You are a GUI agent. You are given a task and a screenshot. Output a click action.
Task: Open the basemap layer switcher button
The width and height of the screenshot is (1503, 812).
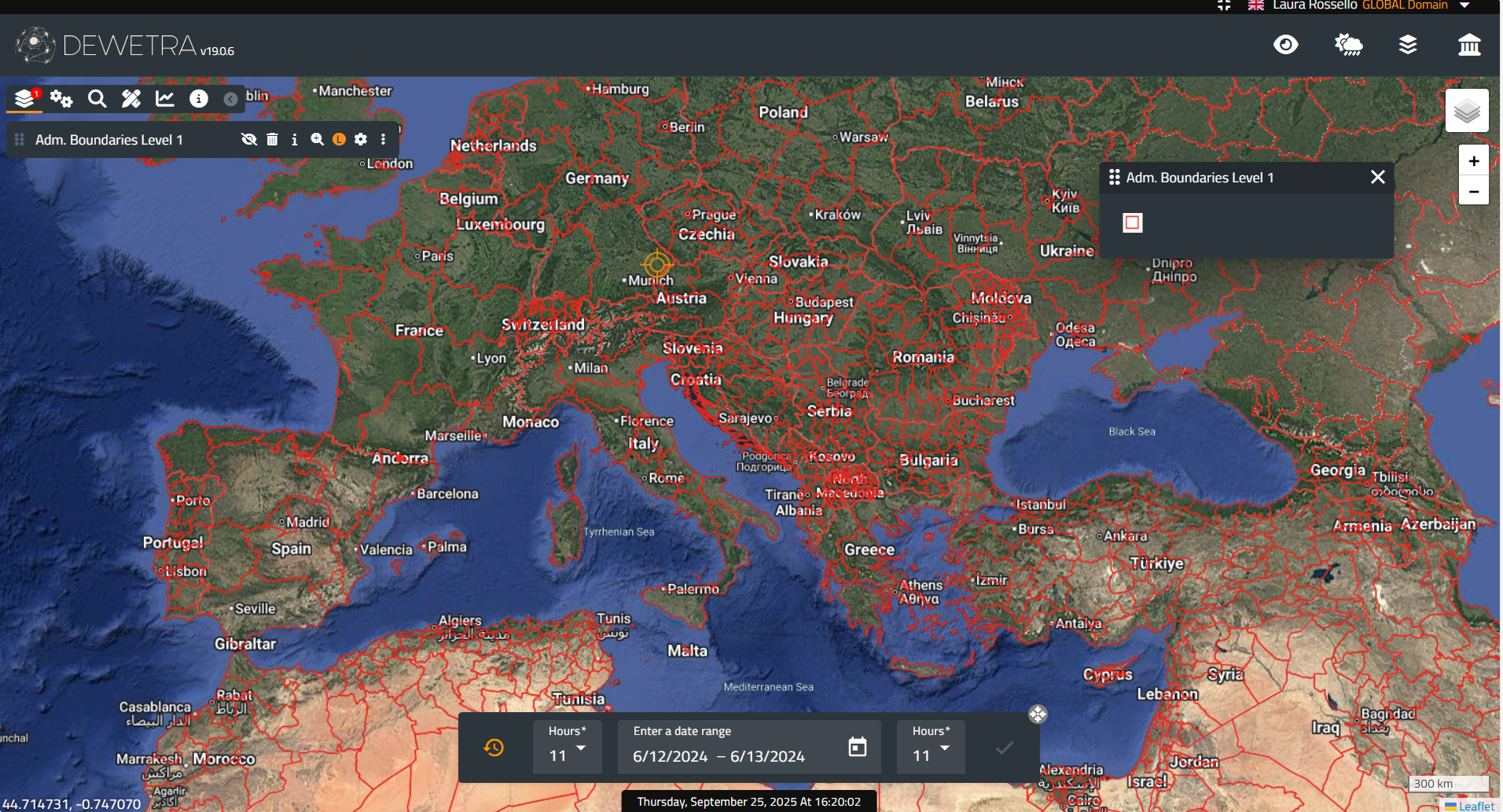[x=1466, y=111]
